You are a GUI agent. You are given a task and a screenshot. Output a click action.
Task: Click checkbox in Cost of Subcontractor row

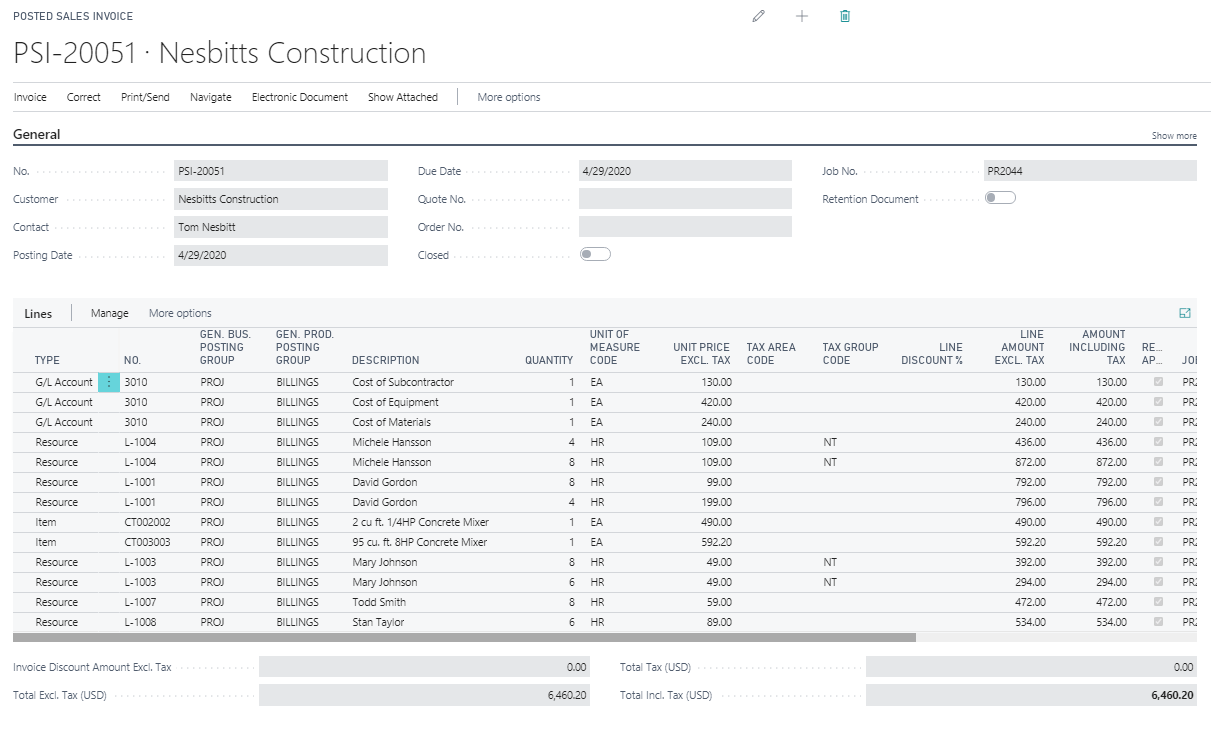coord(1159,382)
